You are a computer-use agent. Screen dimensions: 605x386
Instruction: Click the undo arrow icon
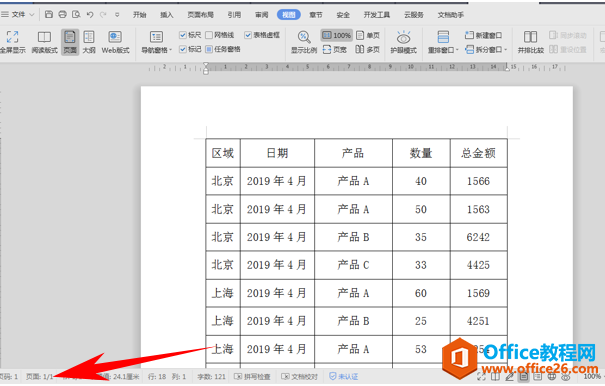[90, 15]
